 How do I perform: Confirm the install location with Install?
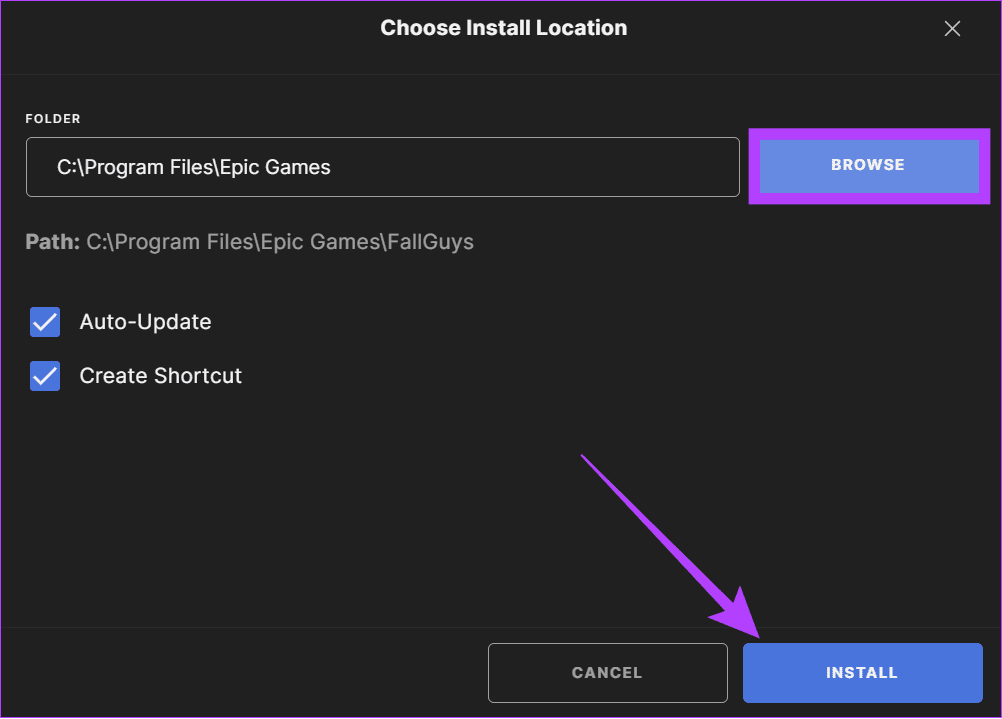862,673
